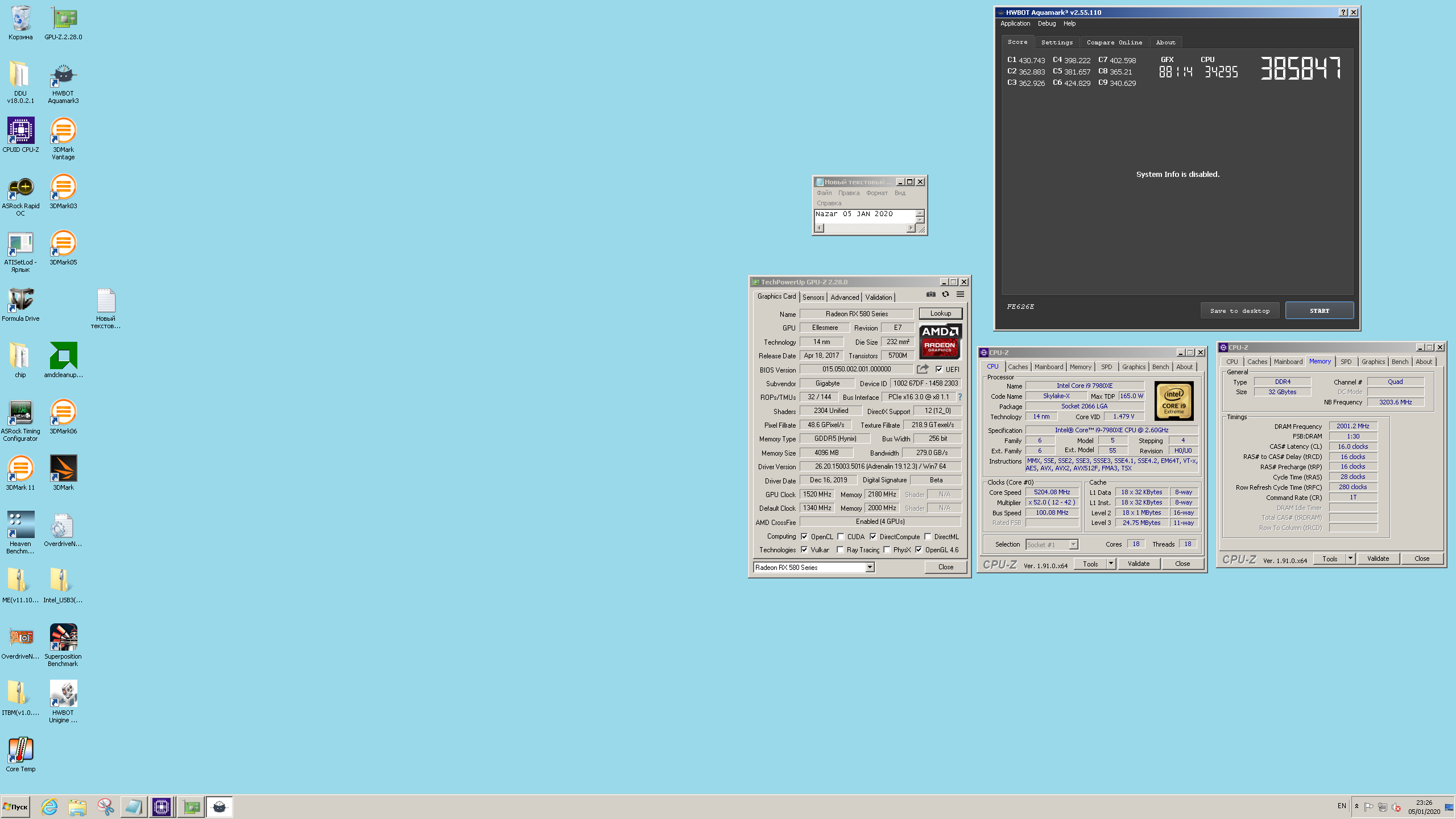Launch ASRock Timing Configurator shortcut
Image resolution: width=1456 pixels, height=819 pixels.
point(20,420)
